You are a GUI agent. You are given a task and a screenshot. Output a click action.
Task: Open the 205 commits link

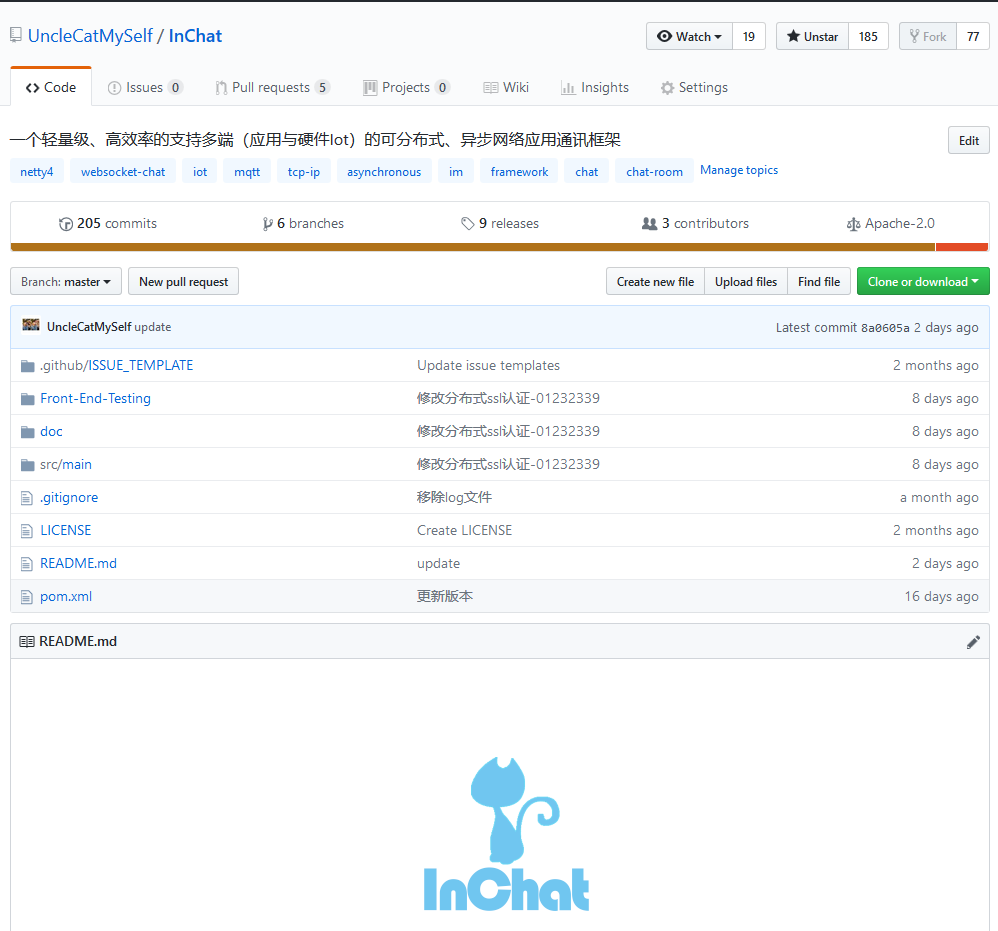(108, 223)
